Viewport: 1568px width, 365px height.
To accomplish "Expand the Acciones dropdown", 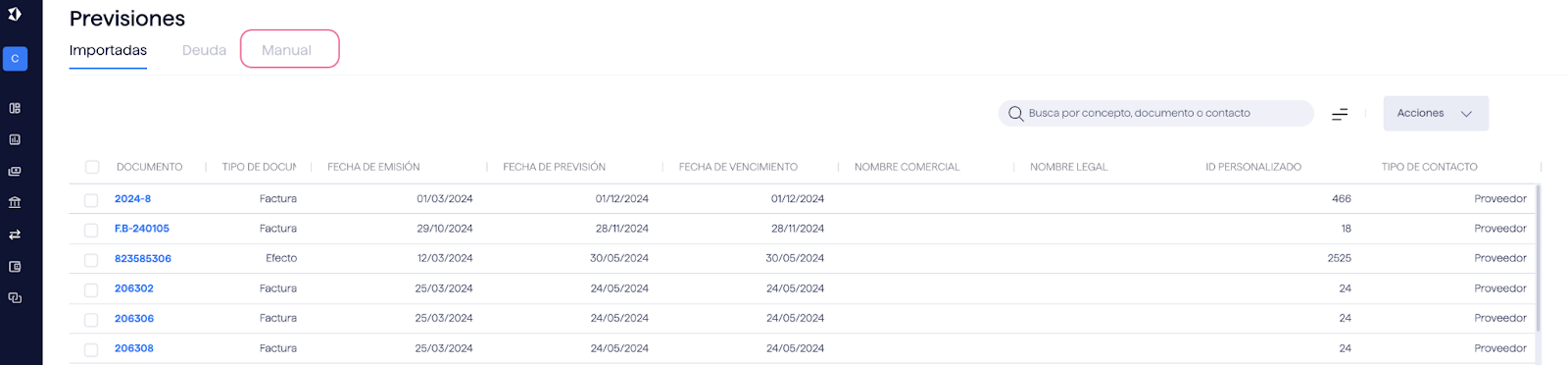I will tap(1436, 113).
